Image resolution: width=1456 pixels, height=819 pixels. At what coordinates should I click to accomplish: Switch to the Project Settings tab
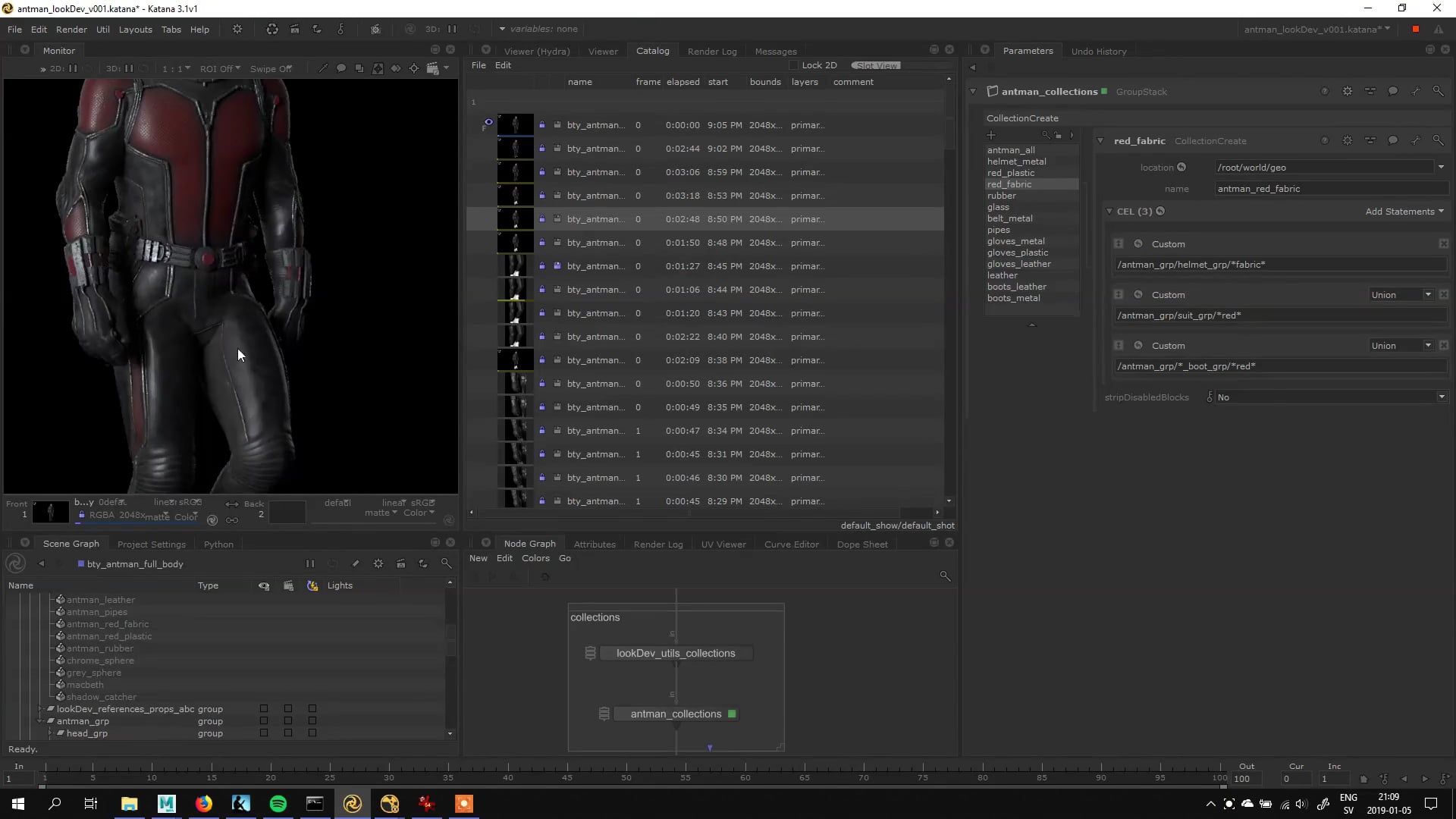(152, 544)
